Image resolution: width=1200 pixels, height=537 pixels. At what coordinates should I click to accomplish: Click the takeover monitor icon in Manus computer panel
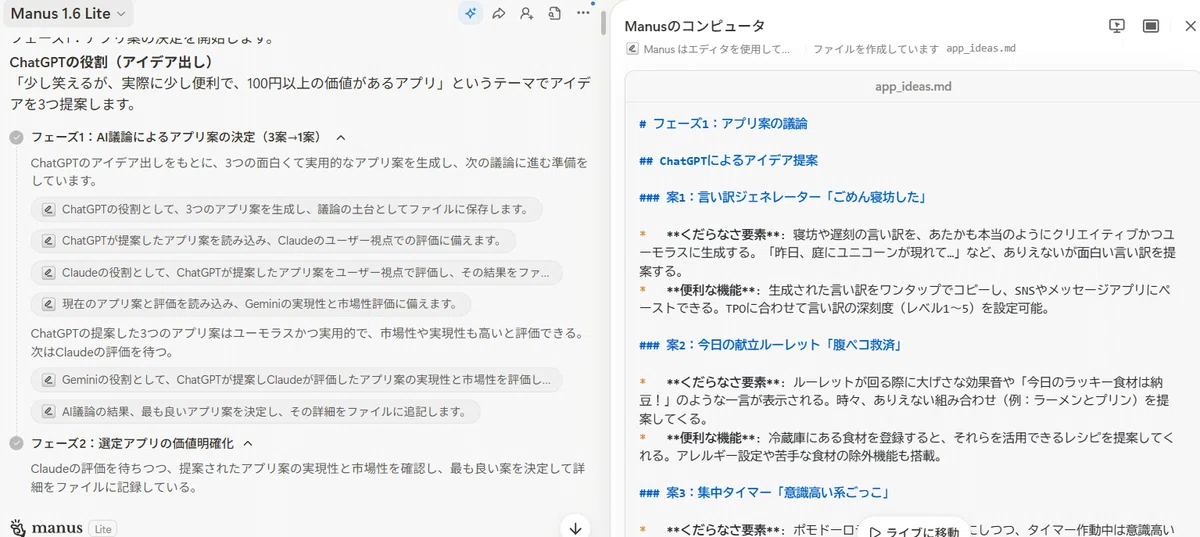[1118, 26]
